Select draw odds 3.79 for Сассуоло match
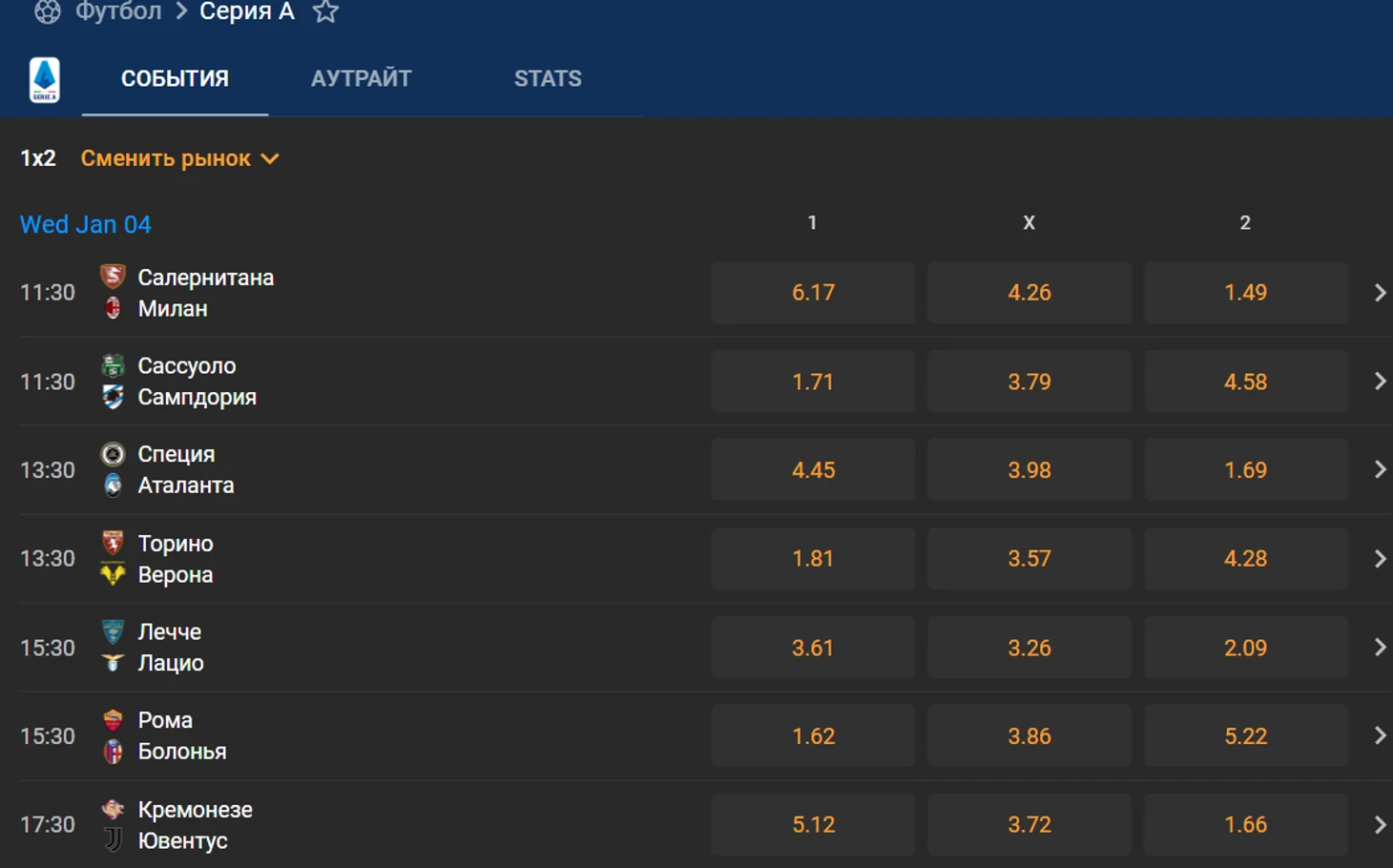This screenshot has width=1393, height=868. click(x=1029, y=382)
